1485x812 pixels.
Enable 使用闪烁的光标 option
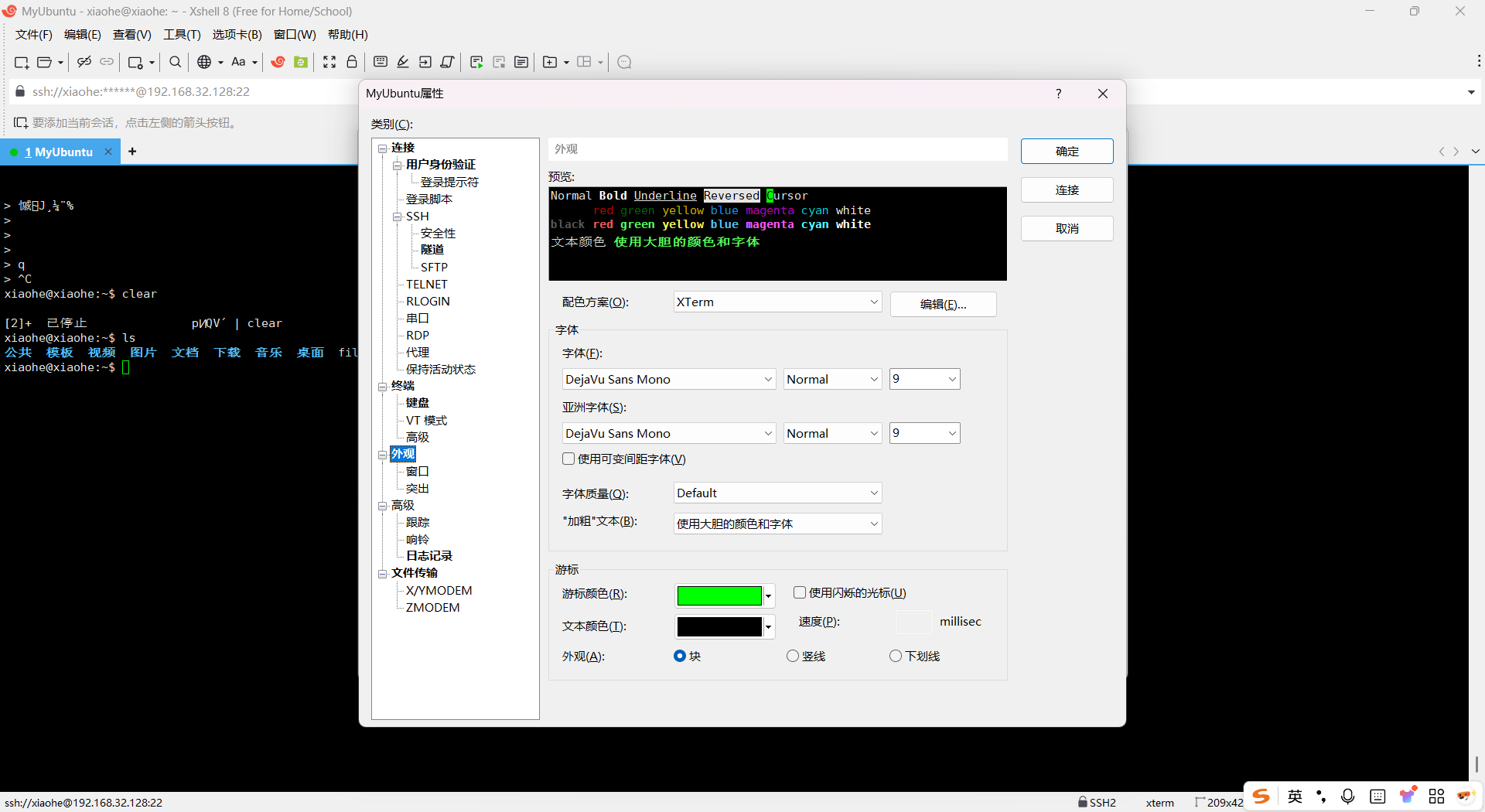(800, 592)
